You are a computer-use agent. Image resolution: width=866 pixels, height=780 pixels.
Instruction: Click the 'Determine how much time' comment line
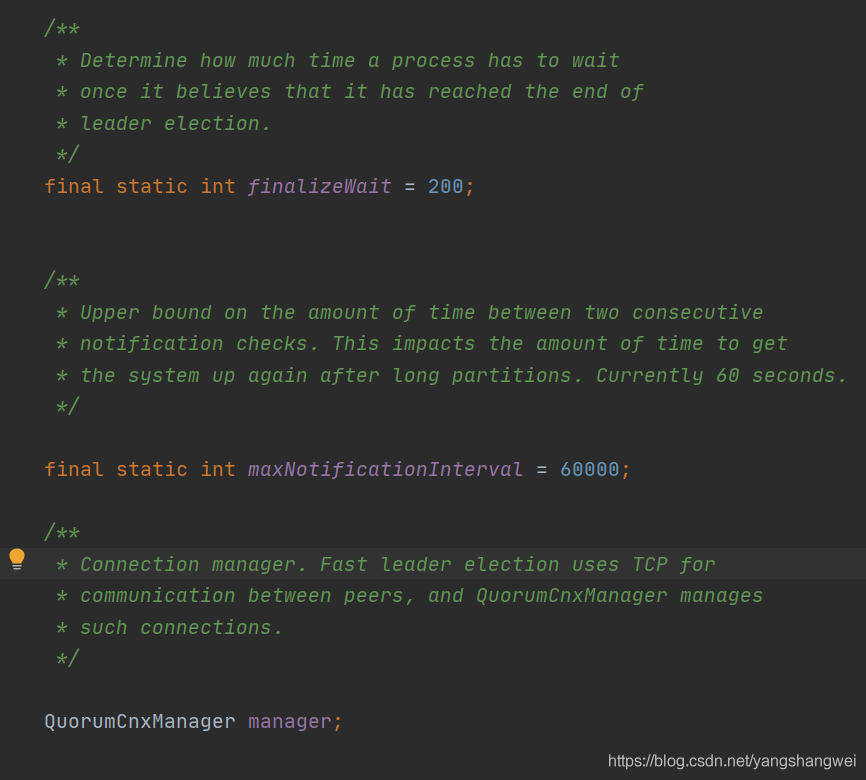tap(349, 60)
